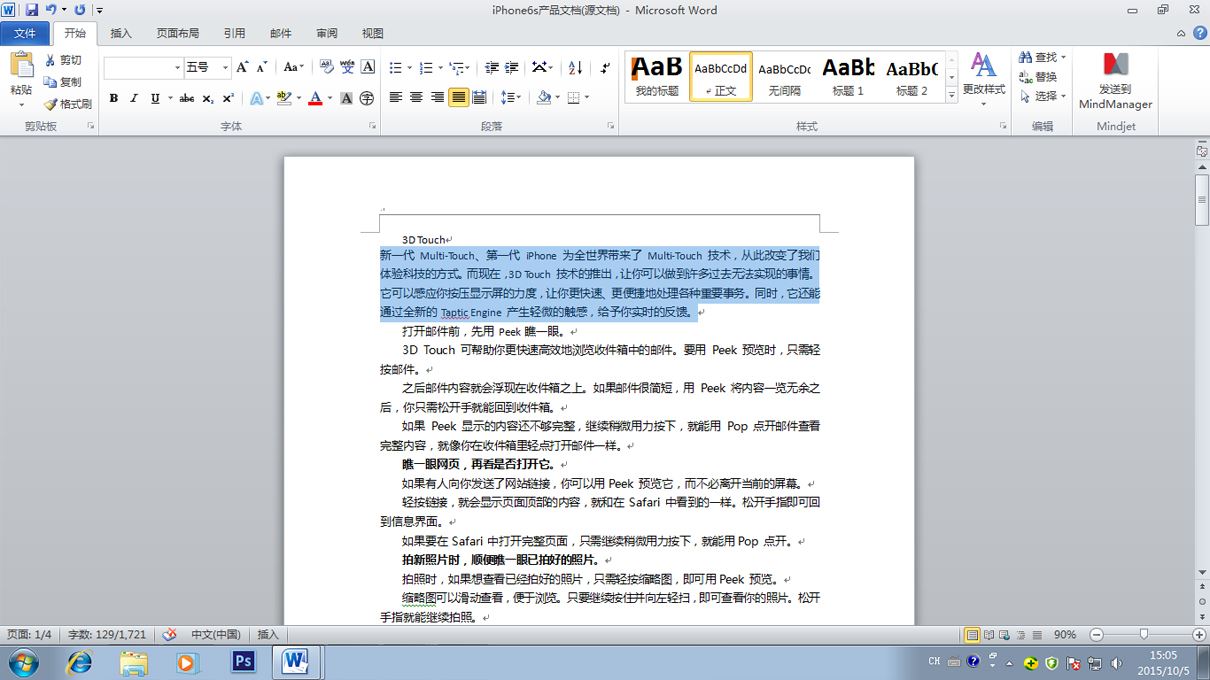The width and height of the screenshot is (1210, 680).
Task: Click Change Styles (更改样式) button
Action: [x=984, y=79]
